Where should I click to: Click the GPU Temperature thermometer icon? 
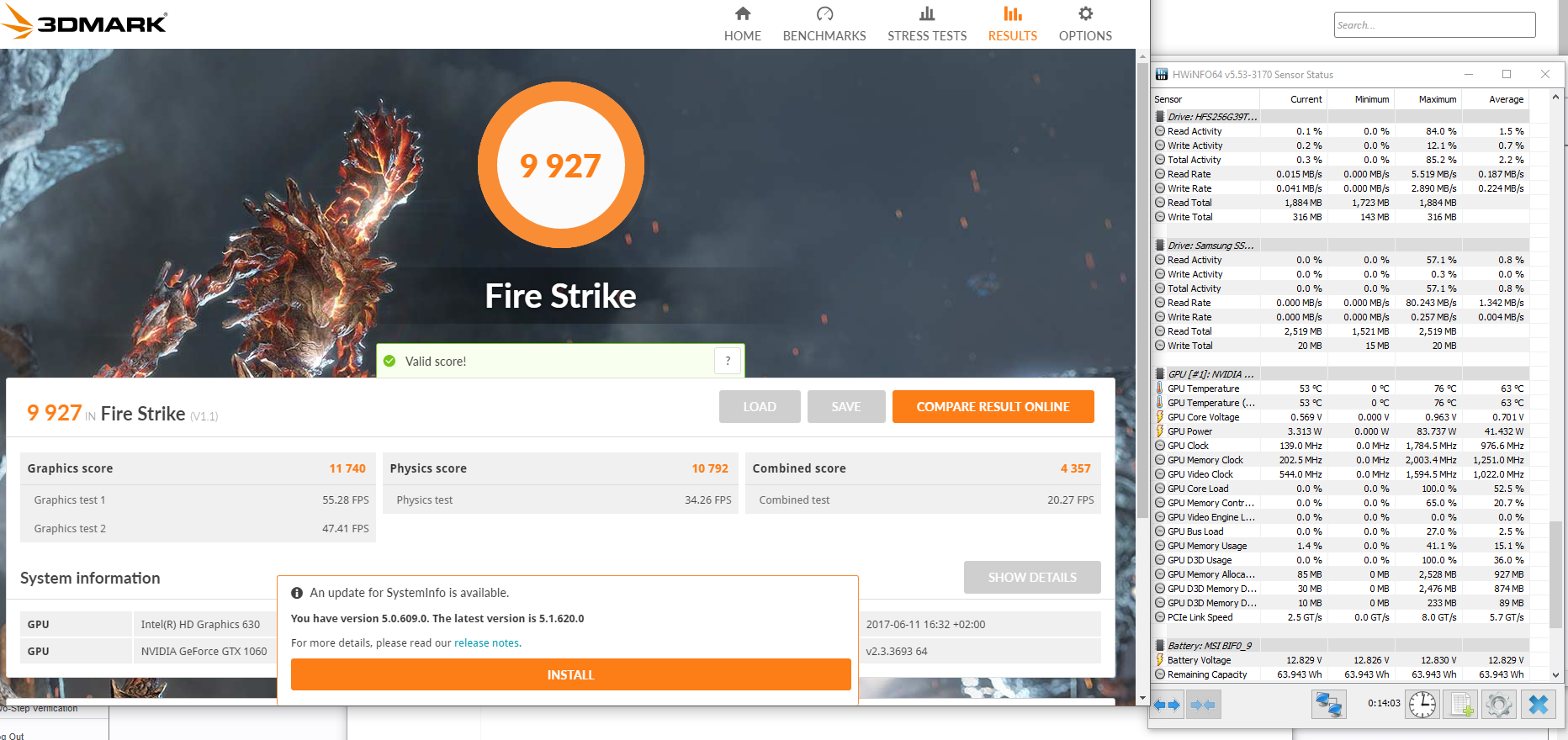click(1160, 388)
